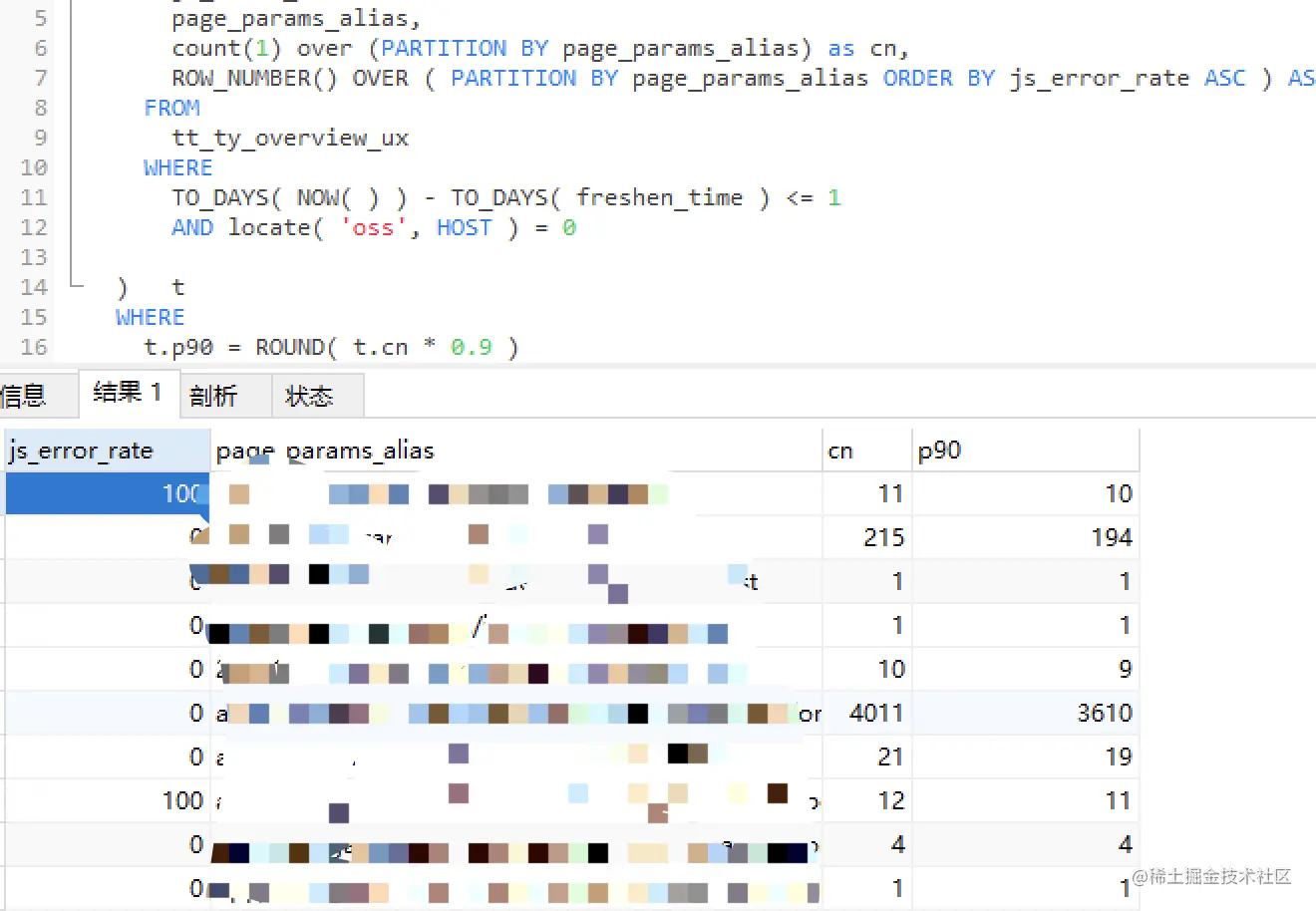Place cursor on the tt_ty_overview_ux table name
This screenshot has height=911, width=1316.
point(290,139)
